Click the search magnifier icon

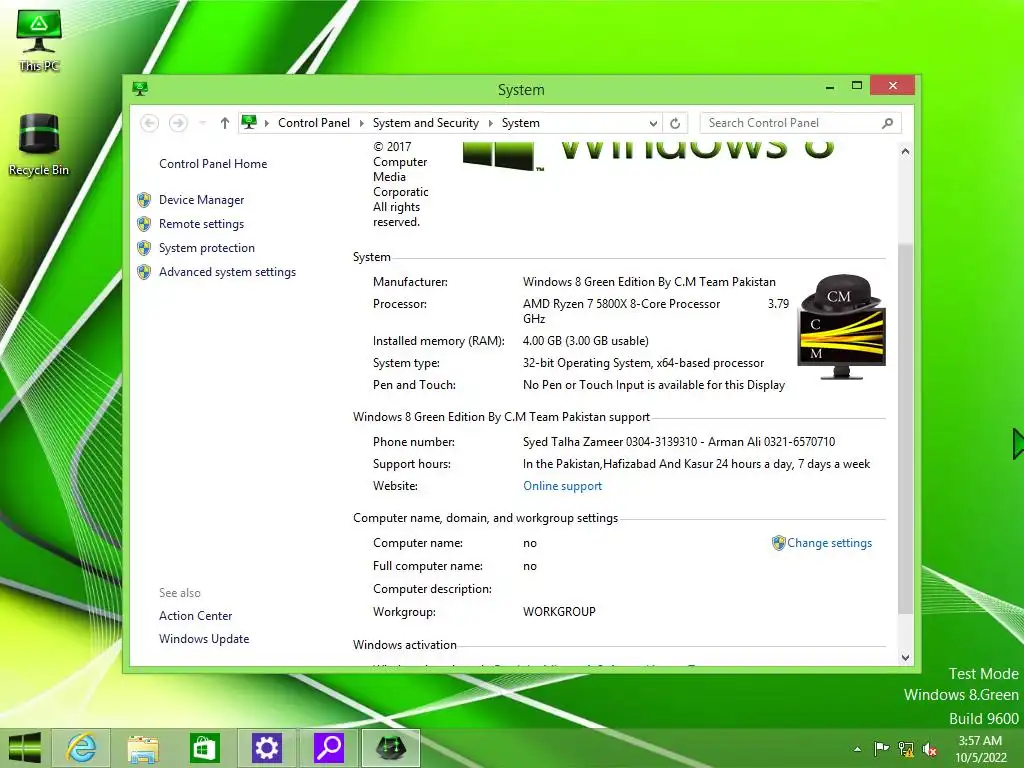(x=887, y=123)
